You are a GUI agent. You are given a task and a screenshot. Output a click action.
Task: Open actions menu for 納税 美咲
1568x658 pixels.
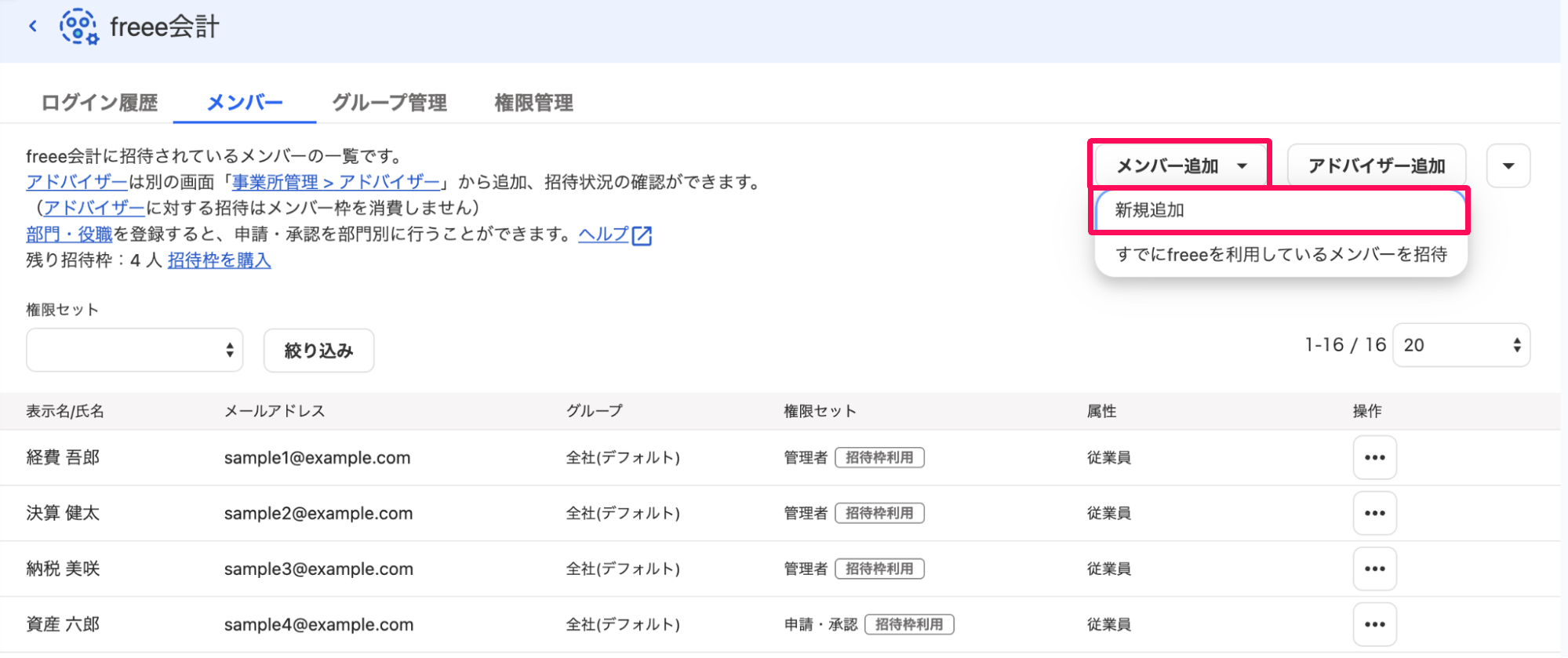pyautogui.click(x=1374, y=569)
